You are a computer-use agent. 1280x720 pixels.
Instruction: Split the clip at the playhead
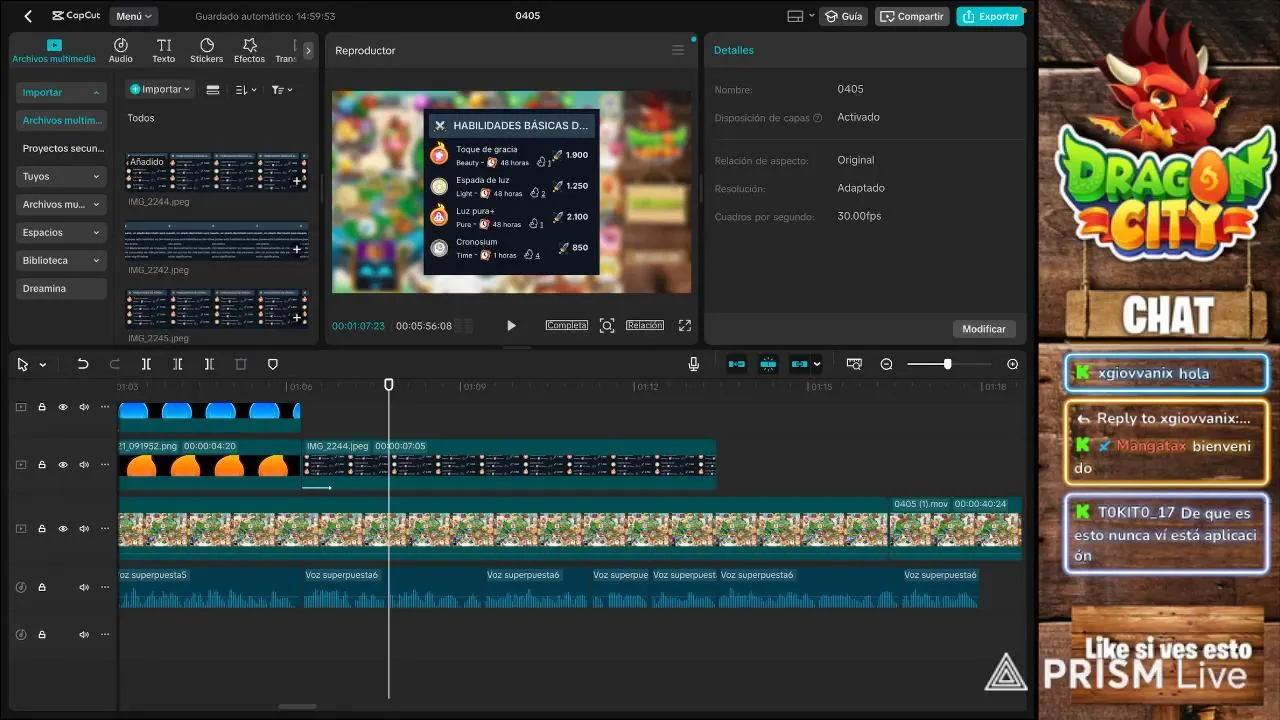pyautogui.click(x=146, y=364)
